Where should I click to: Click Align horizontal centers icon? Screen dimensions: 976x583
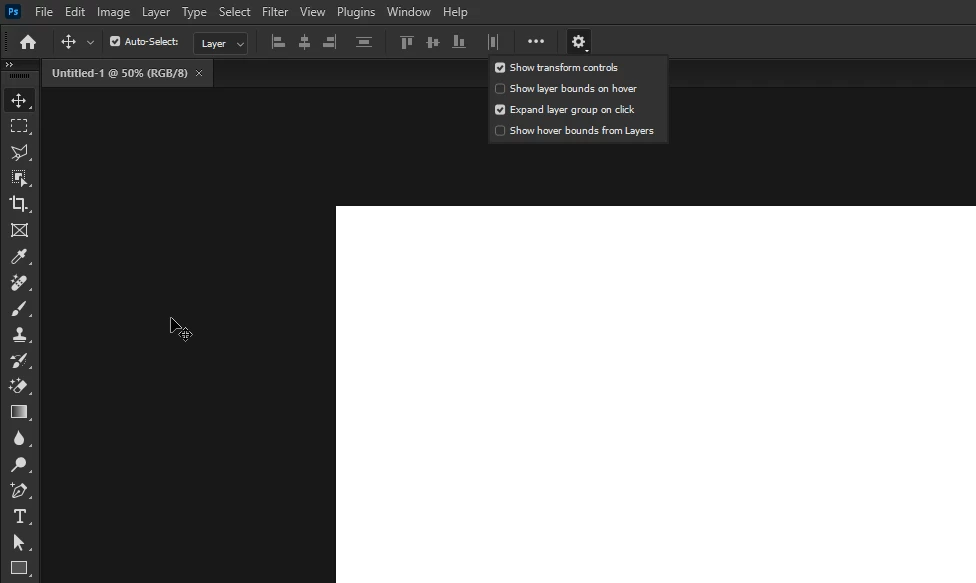304,42
